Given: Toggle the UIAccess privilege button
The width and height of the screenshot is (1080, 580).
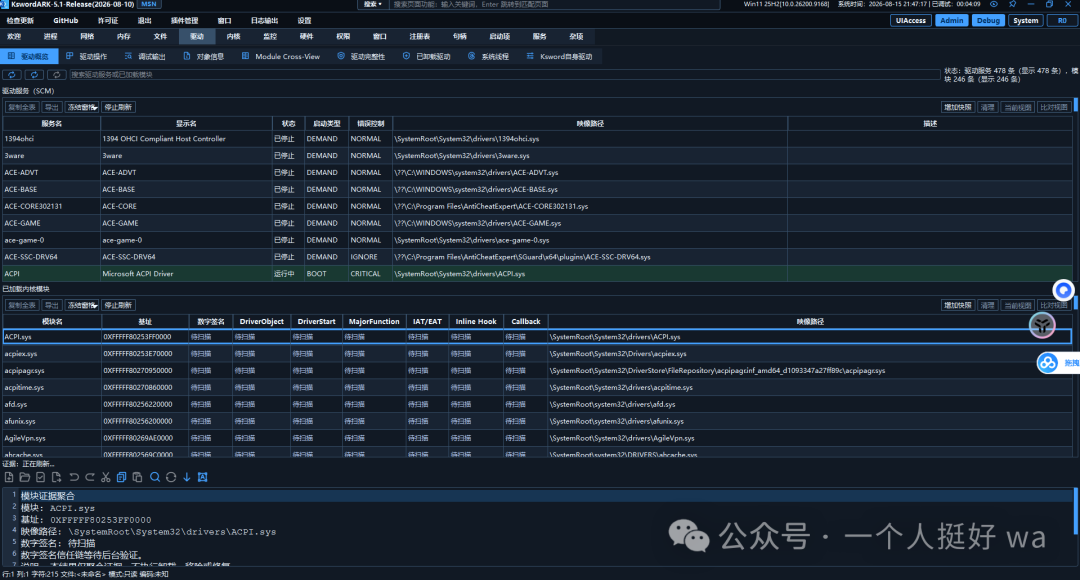Looking at the screenshot, I should click(x=911, y=21).
